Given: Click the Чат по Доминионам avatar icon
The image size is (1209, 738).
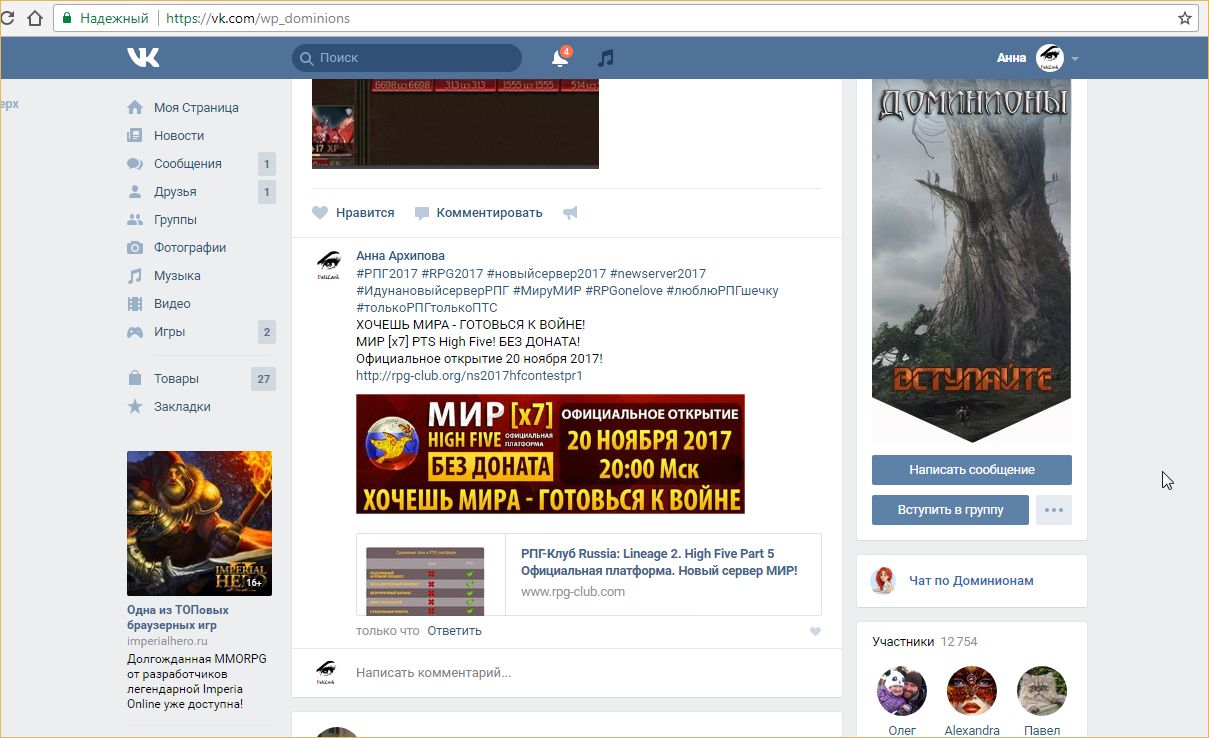Looking at the screenshot, I should (x=883, y=581).
